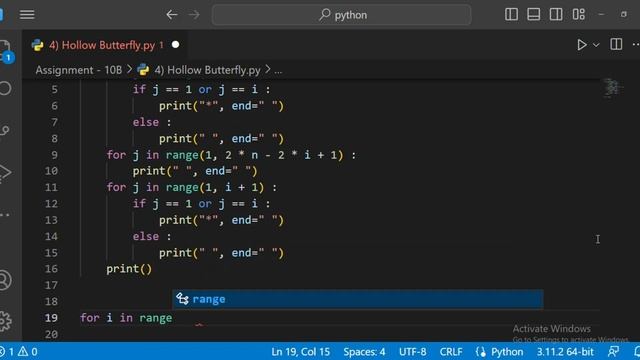Click the code minimap
The height and width of the screenshot is (360, 640).
click(612, 87)
